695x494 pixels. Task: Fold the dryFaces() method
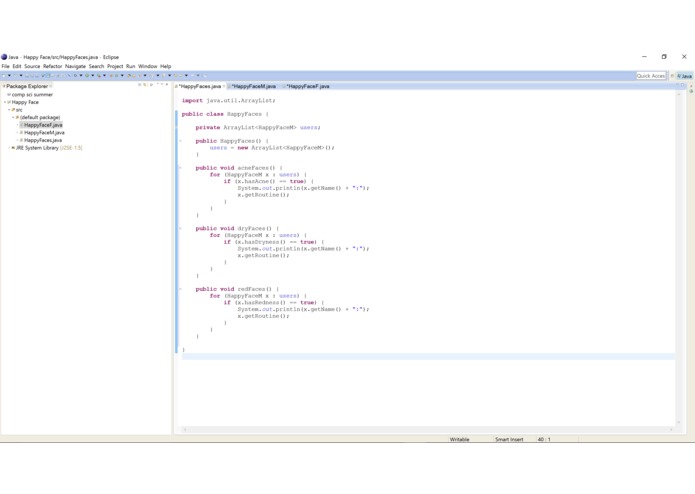[180, 229]
